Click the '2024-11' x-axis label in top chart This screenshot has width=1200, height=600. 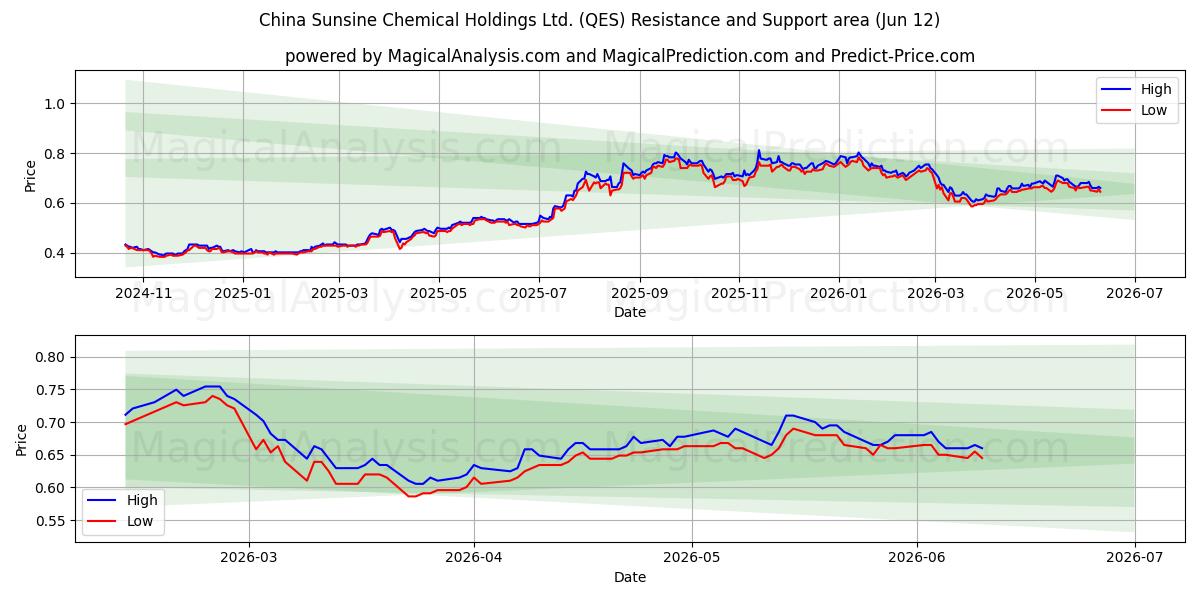[x=143, y=293]
